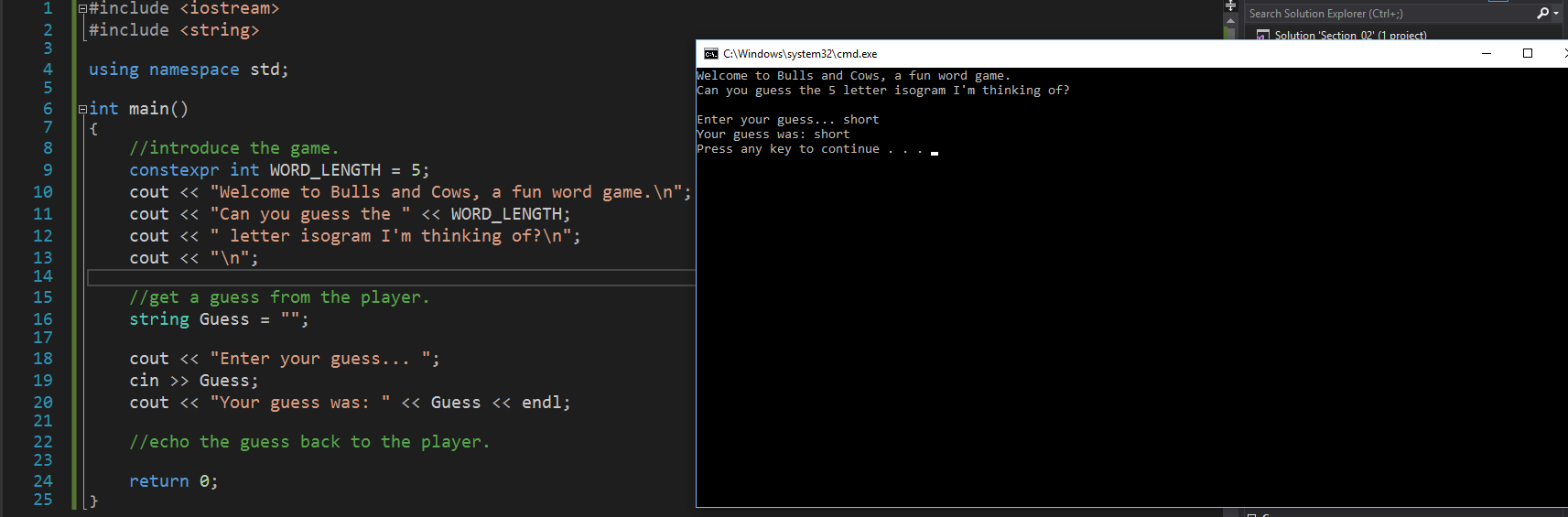Image resolution: width=1568 pixels, height=517 pixels.
Task: Minimize the cmd.exe console window
Action: tap(1487, 53)
